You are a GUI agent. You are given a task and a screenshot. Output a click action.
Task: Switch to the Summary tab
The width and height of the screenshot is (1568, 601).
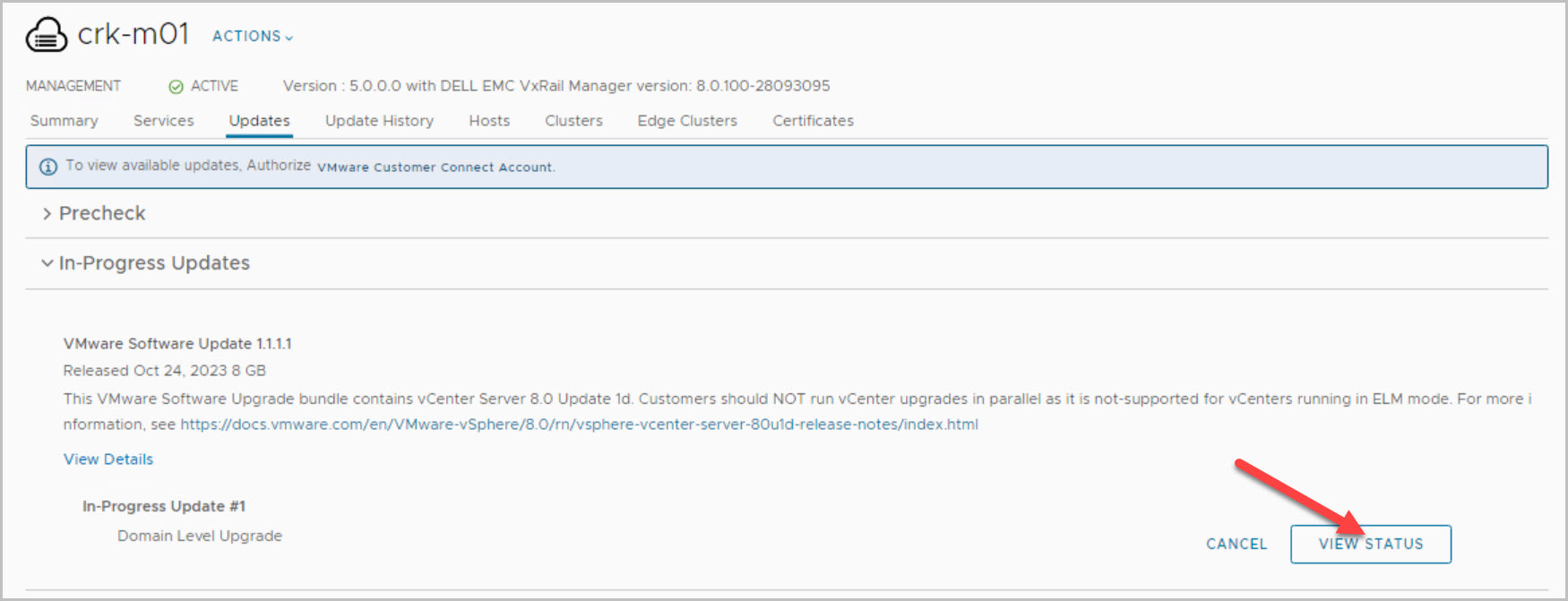pyautogui.click(x=64, y=121)
